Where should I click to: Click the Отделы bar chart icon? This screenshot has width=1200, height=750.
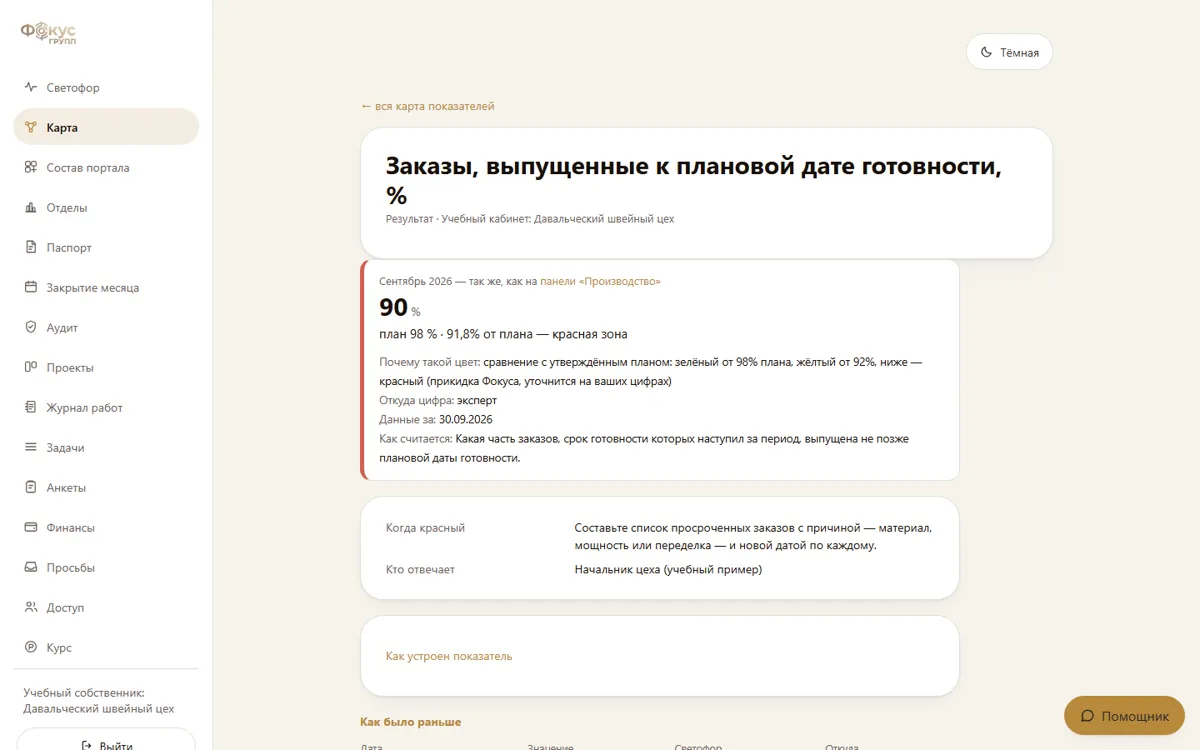31,207
